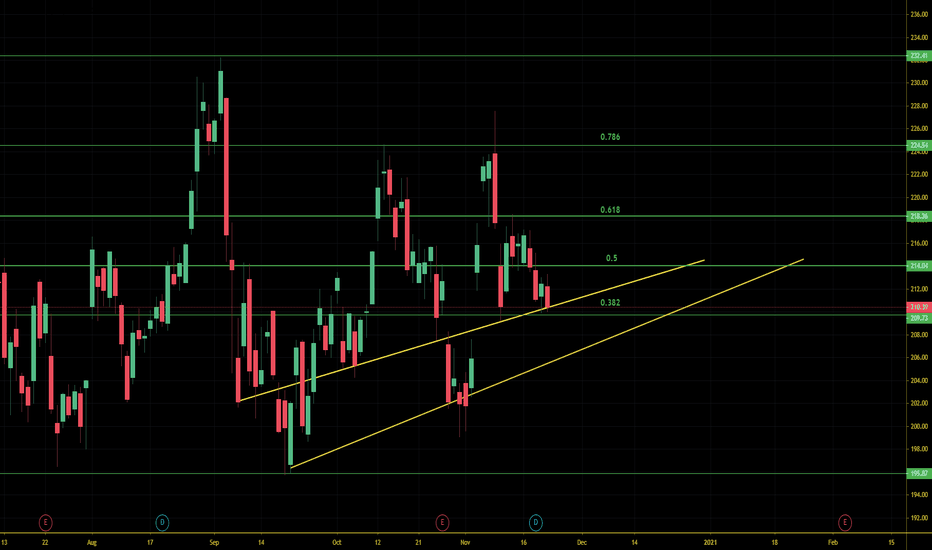Select the 195.87 price level label
The width and height of the screenshot is (932, 550).
coord(919,474)
